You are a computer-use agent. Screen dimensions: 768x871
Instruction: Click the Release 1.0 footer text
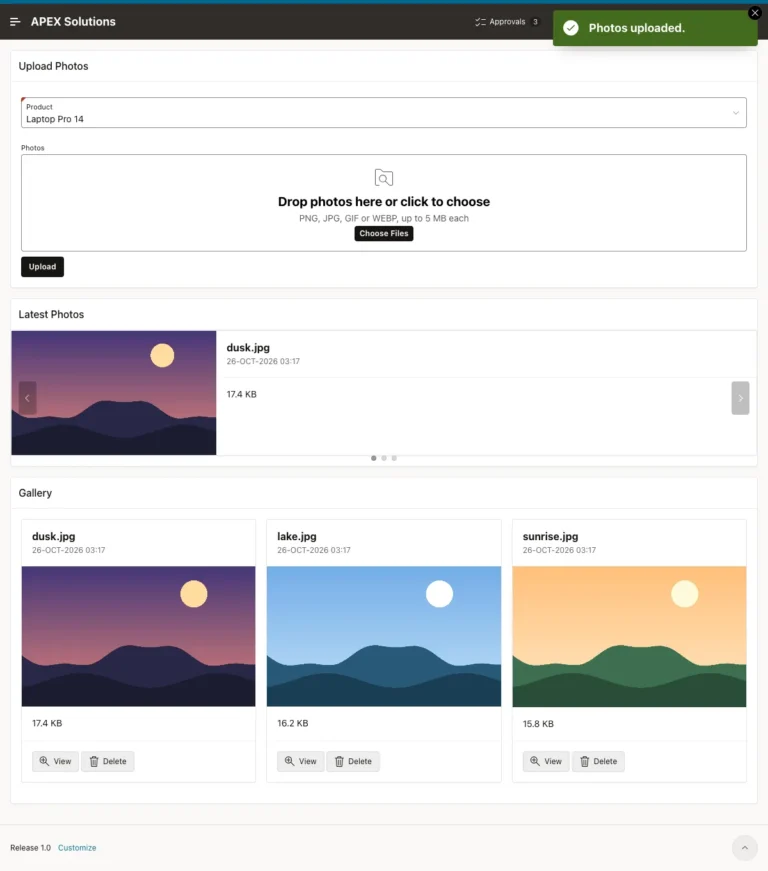point(31,848)
